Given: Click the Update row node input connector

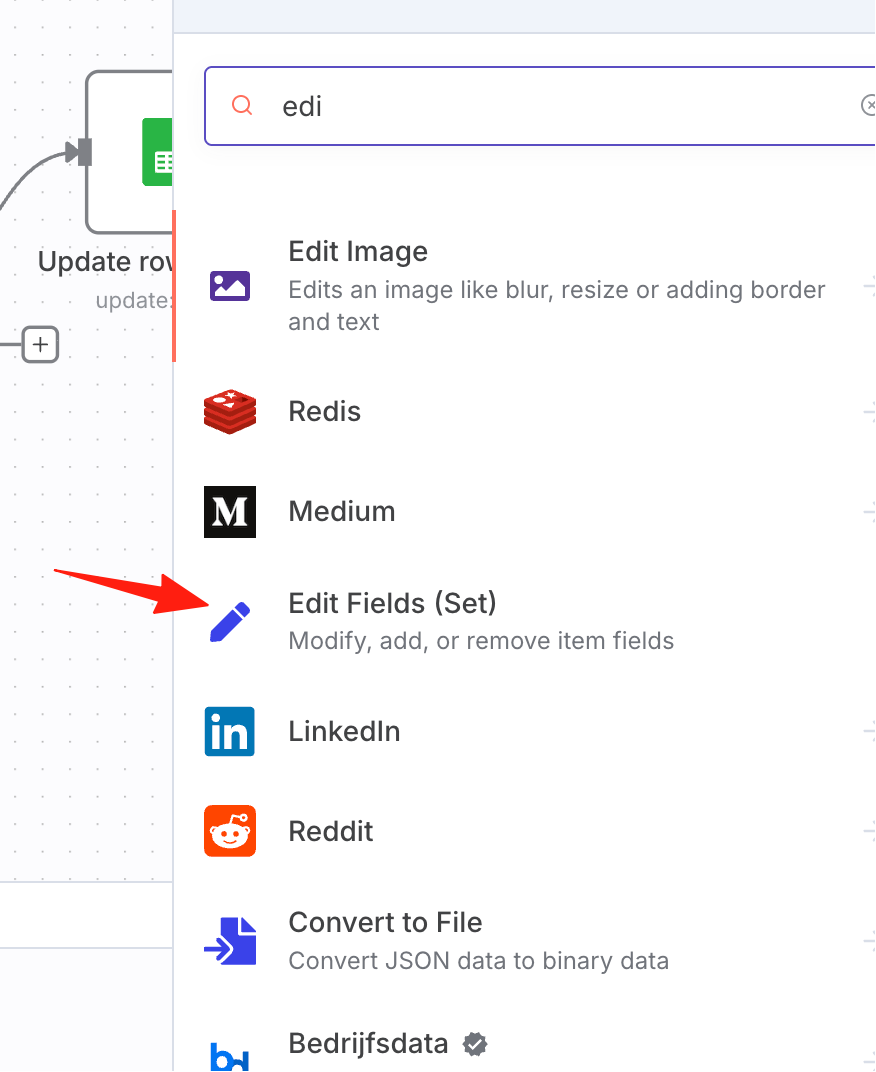Looking at the screenshot, I should [84, 152].
